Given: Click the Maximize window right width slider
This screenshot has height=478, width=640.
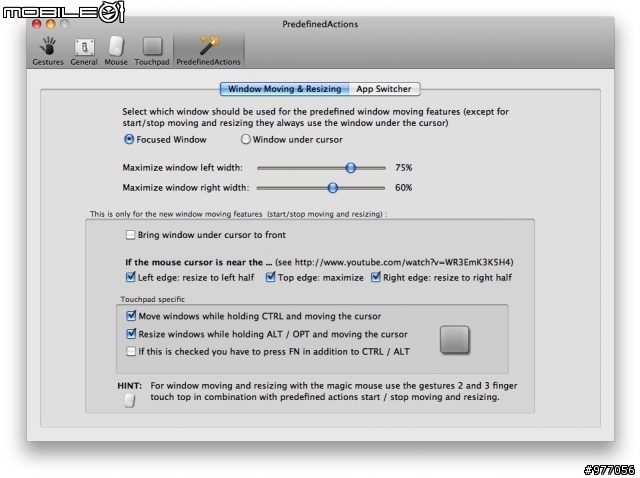Looking at the screenshot, I should (321, 188).
